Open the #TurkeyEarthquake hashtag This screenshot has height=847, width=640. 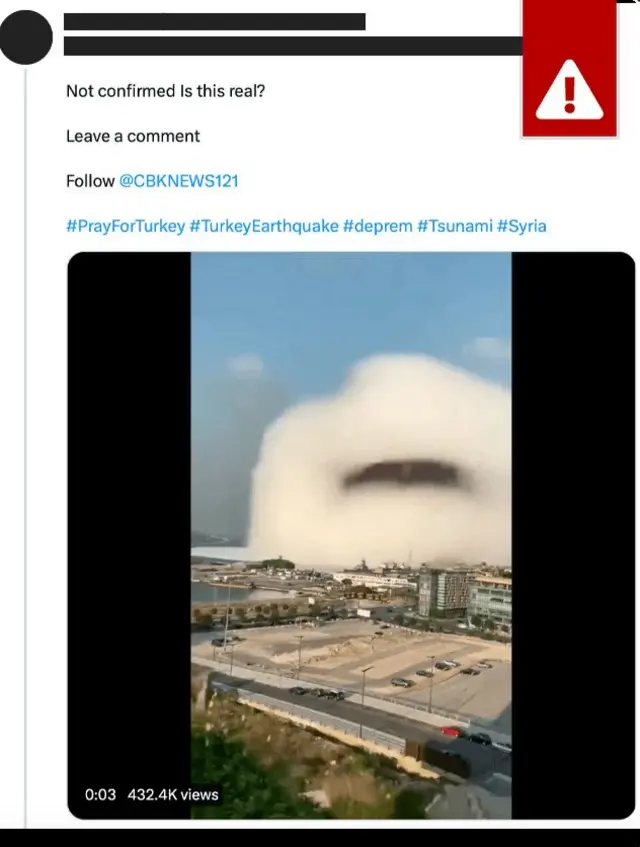tap(264, 226)
